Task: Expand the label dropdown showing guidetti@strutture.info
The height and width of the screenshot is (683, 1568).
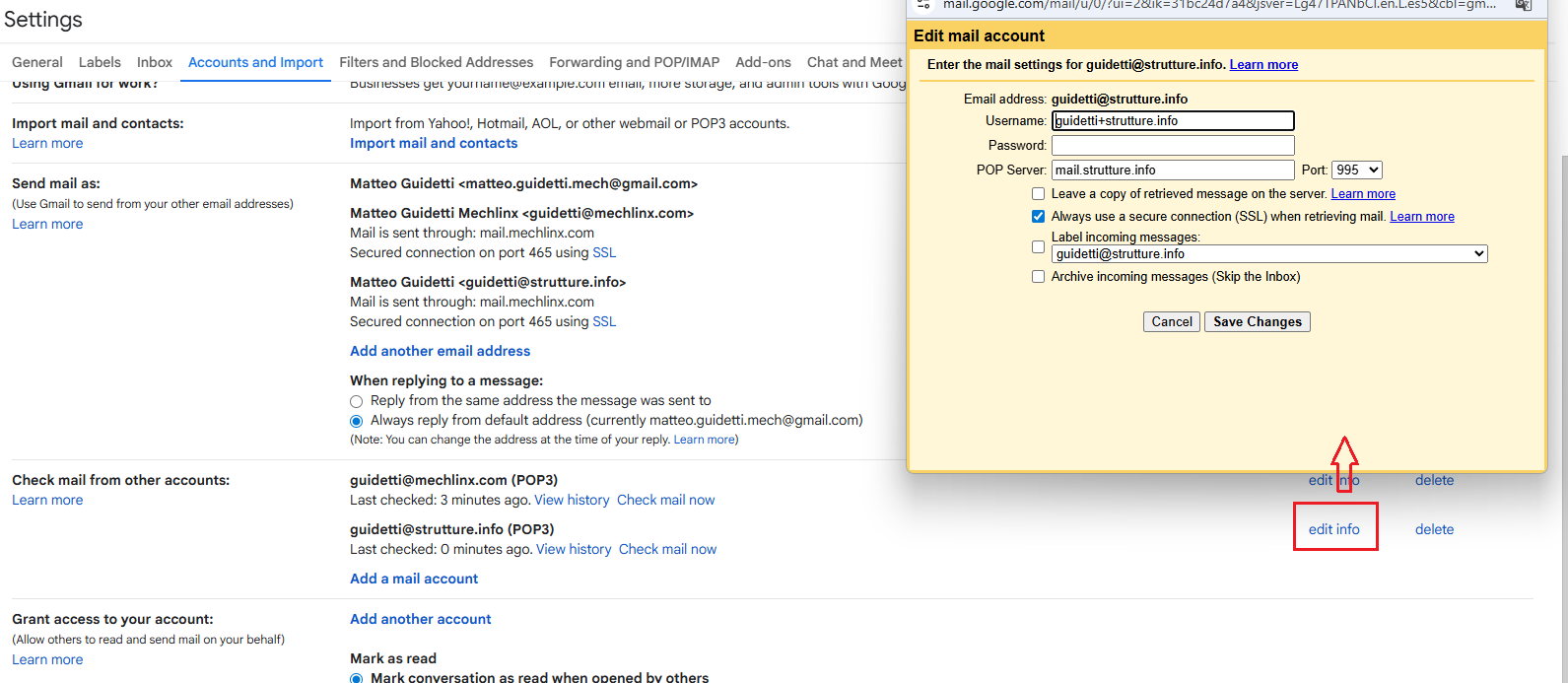Action: click(1268, 254)
